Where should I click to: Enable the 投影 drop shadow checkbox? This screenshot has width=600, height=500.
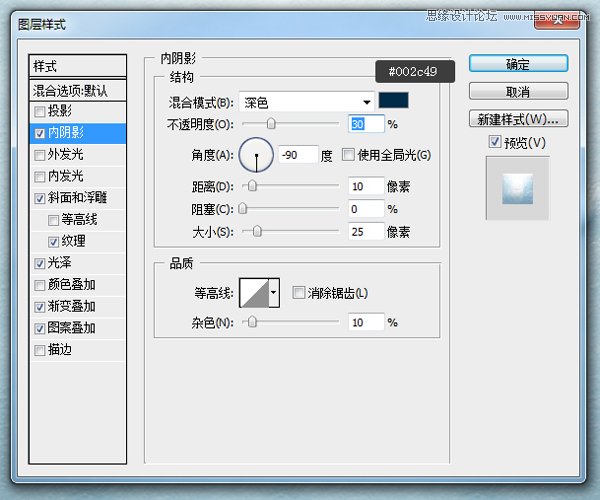coord(39,112)
